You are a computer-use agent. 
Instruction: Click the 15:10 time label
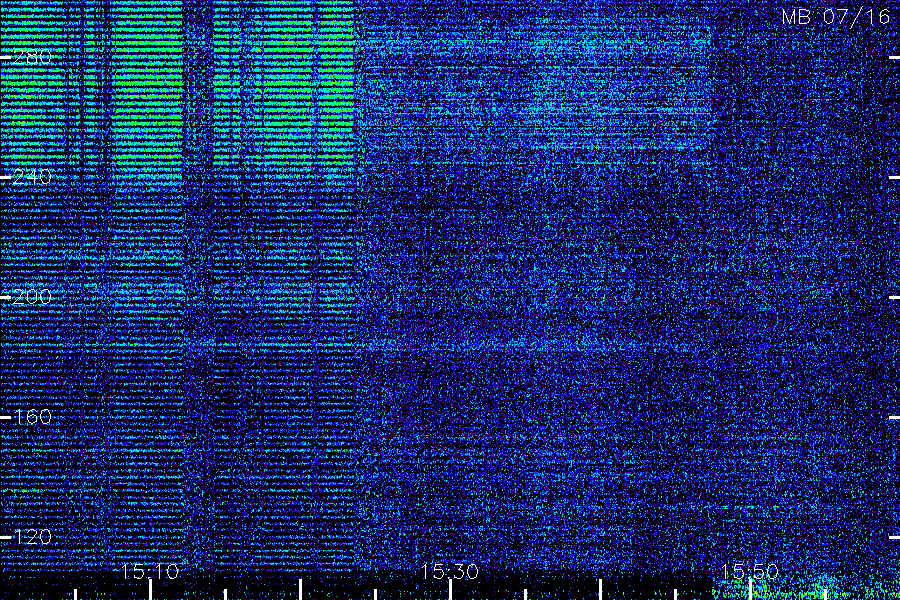150,571
